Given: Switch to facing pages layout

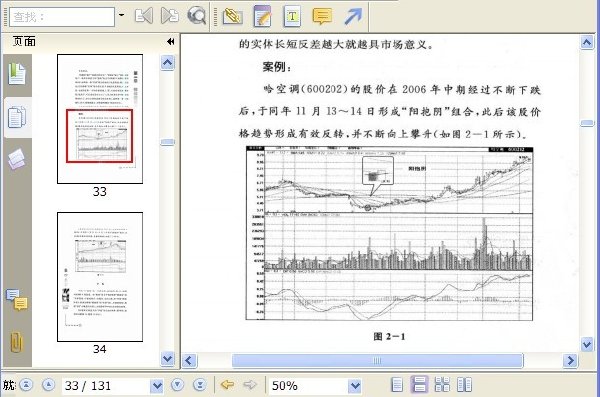Looking at the screenshot, I should pos(465,385).
